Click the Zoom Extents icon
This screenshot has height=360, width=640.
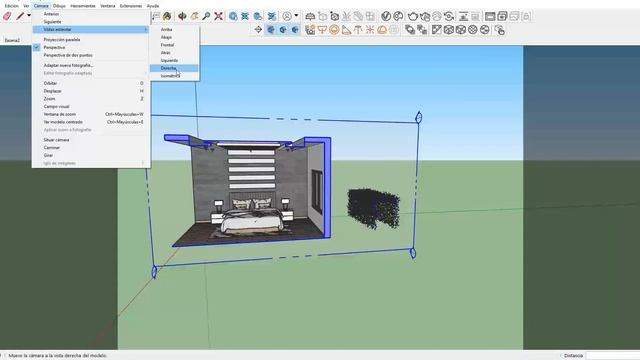tap(219, 16)
